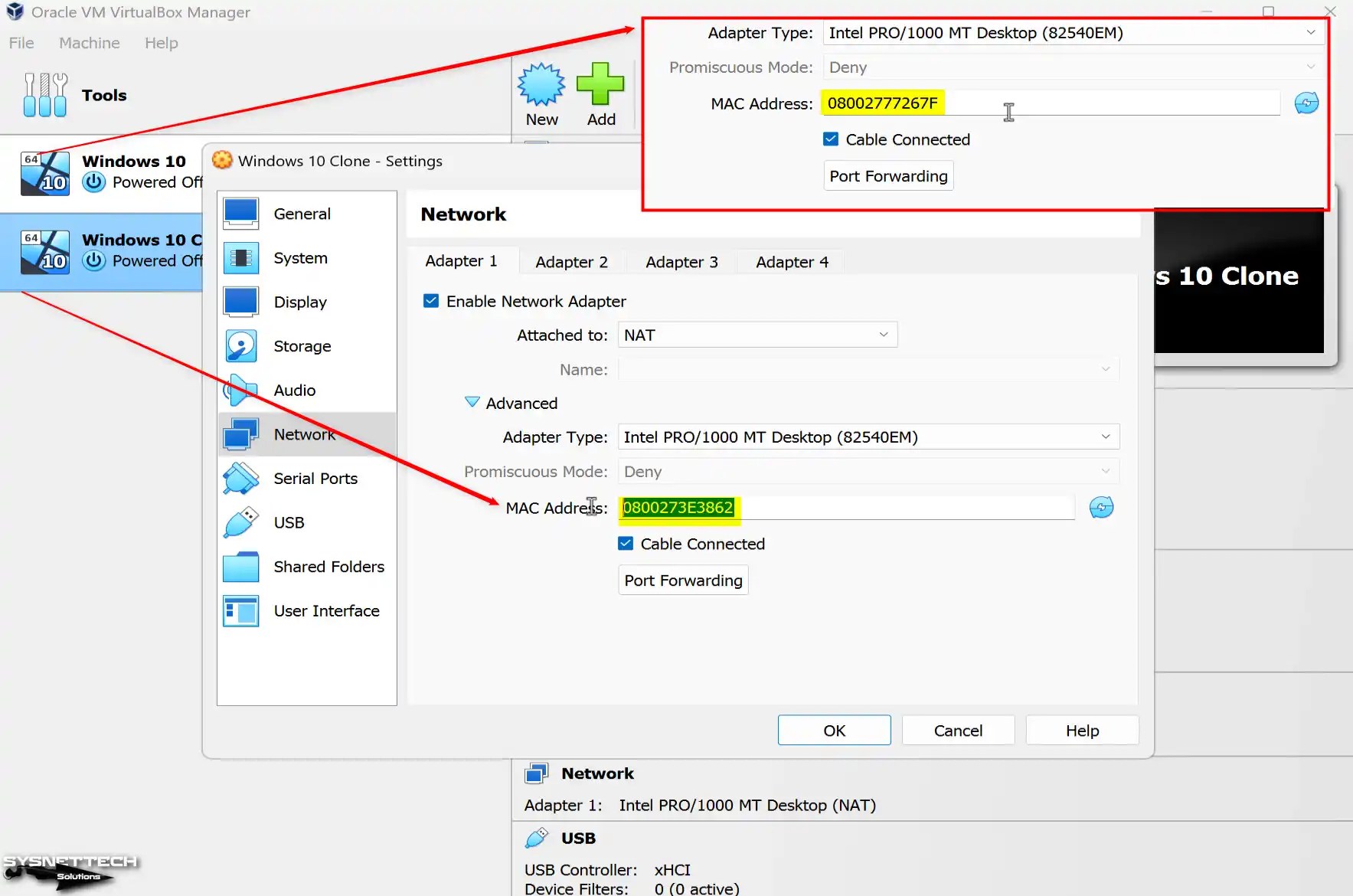Switch to the Adapter 2 tab
Viewport: 1353px width, 896px height.
coord(571,261)
